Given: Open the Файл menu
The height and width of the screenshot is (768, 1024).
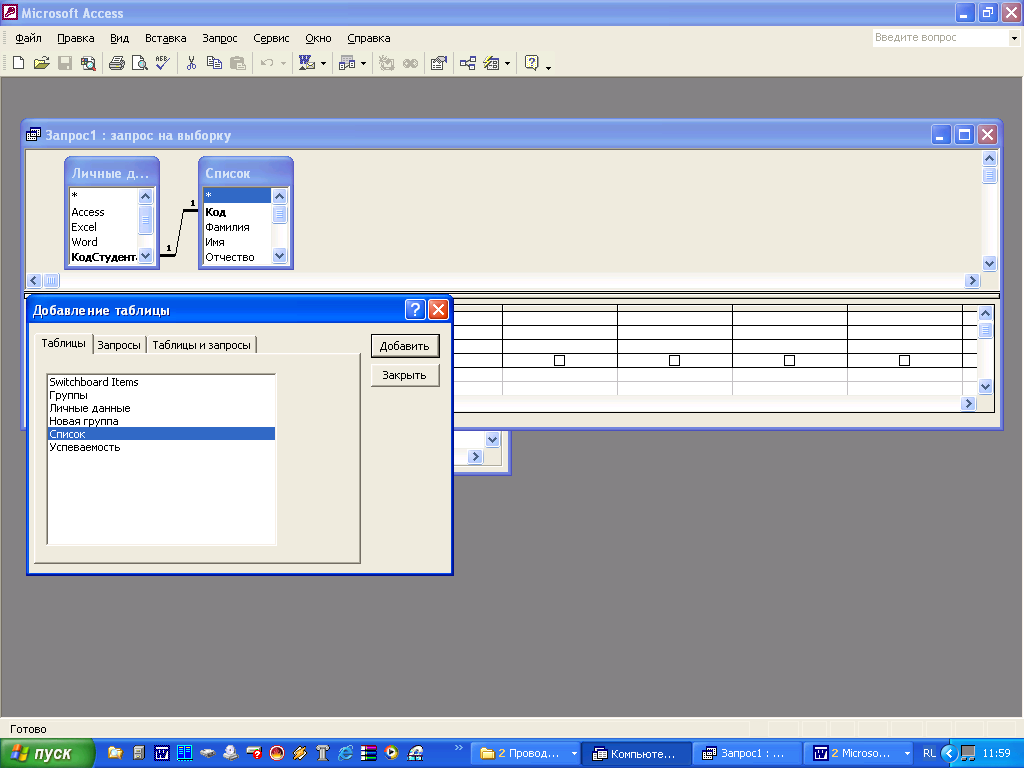Looking at the screenshot, I should click(28, 38).
